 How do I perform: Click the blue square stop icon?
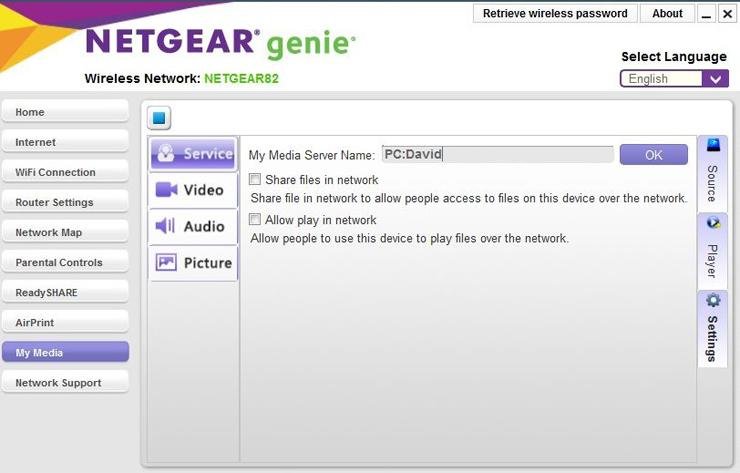[x=160, y=118]
